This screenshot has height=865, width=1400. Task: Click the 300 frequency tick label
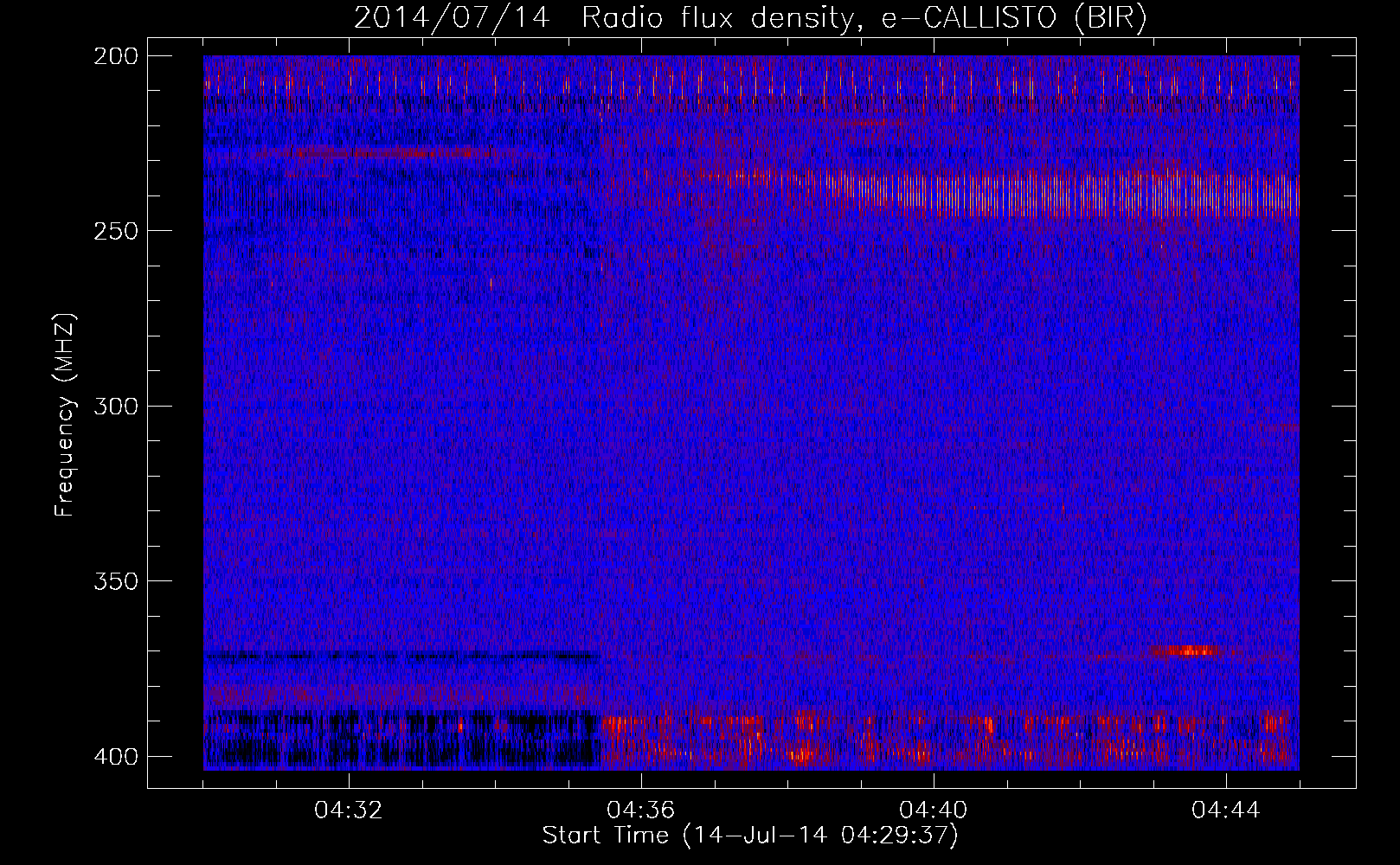(116, 407)
